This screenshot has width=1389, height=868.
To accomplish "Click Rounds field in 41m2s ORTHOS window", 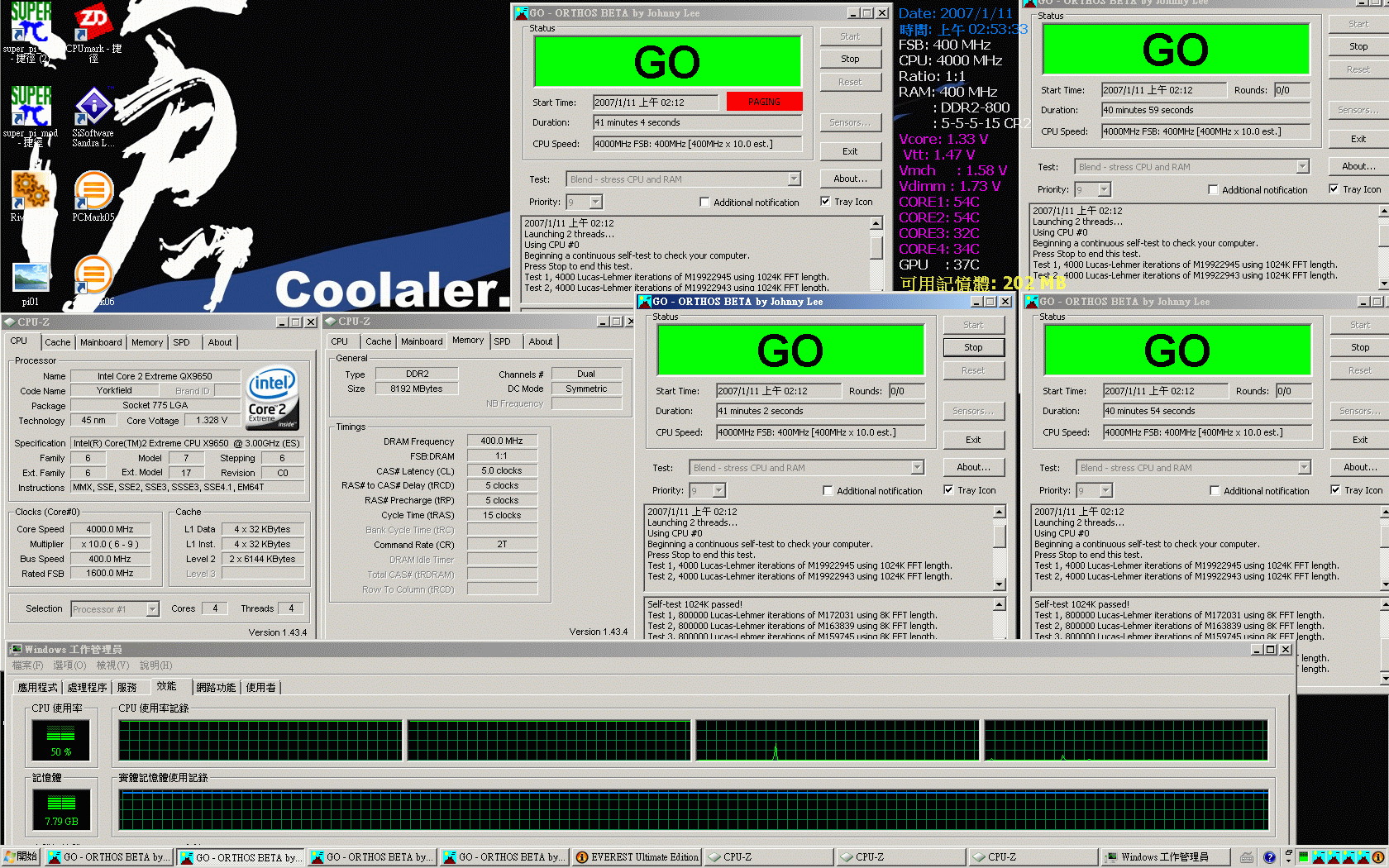I will pos(906,391).
